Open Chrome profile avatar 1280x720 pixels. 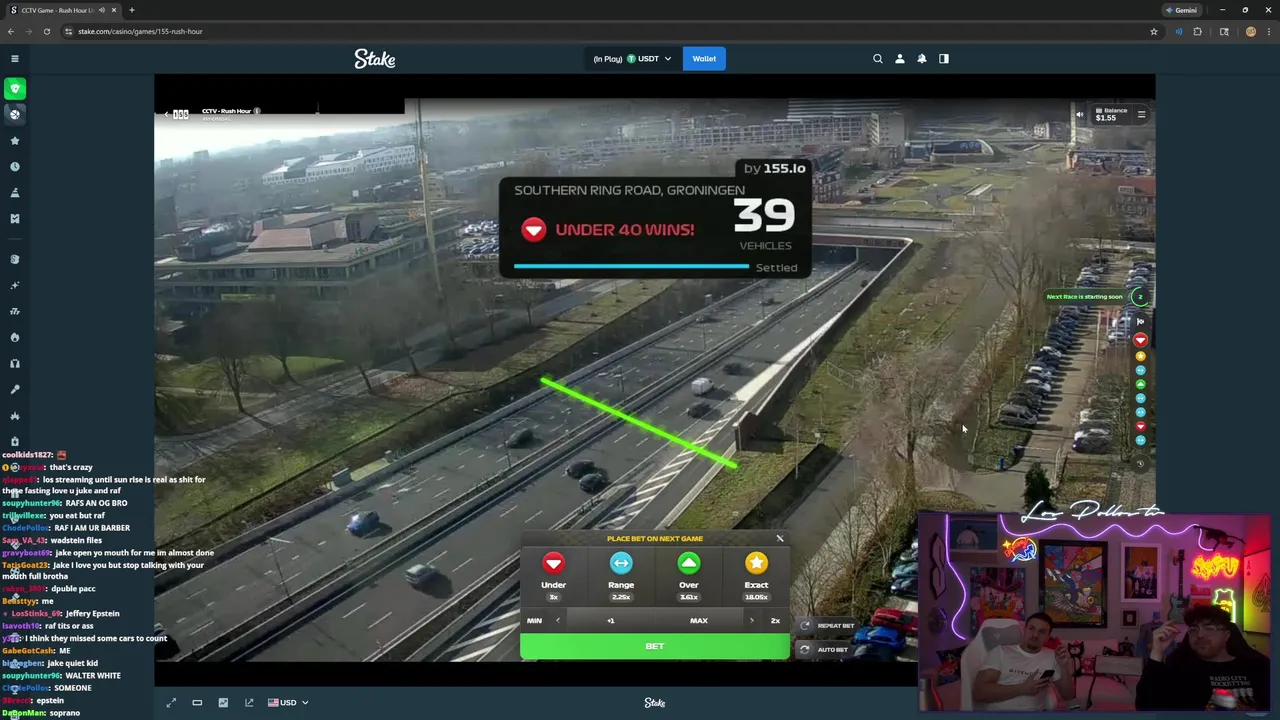click(x=1250, y=31)
